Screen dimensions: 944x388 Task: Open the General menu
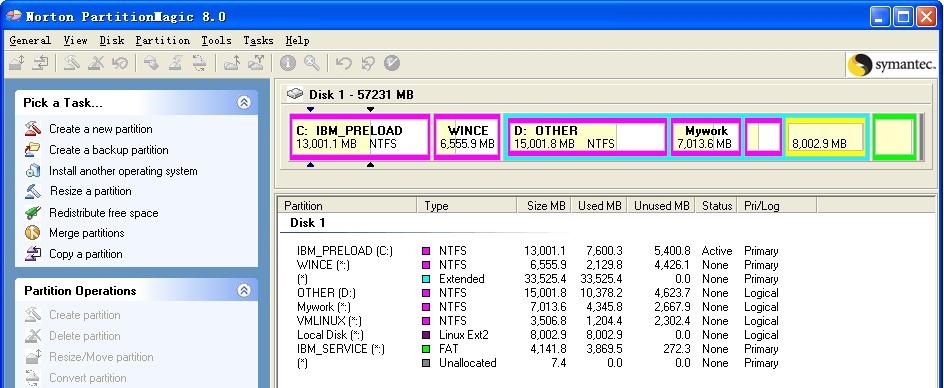tap(30, 40)
